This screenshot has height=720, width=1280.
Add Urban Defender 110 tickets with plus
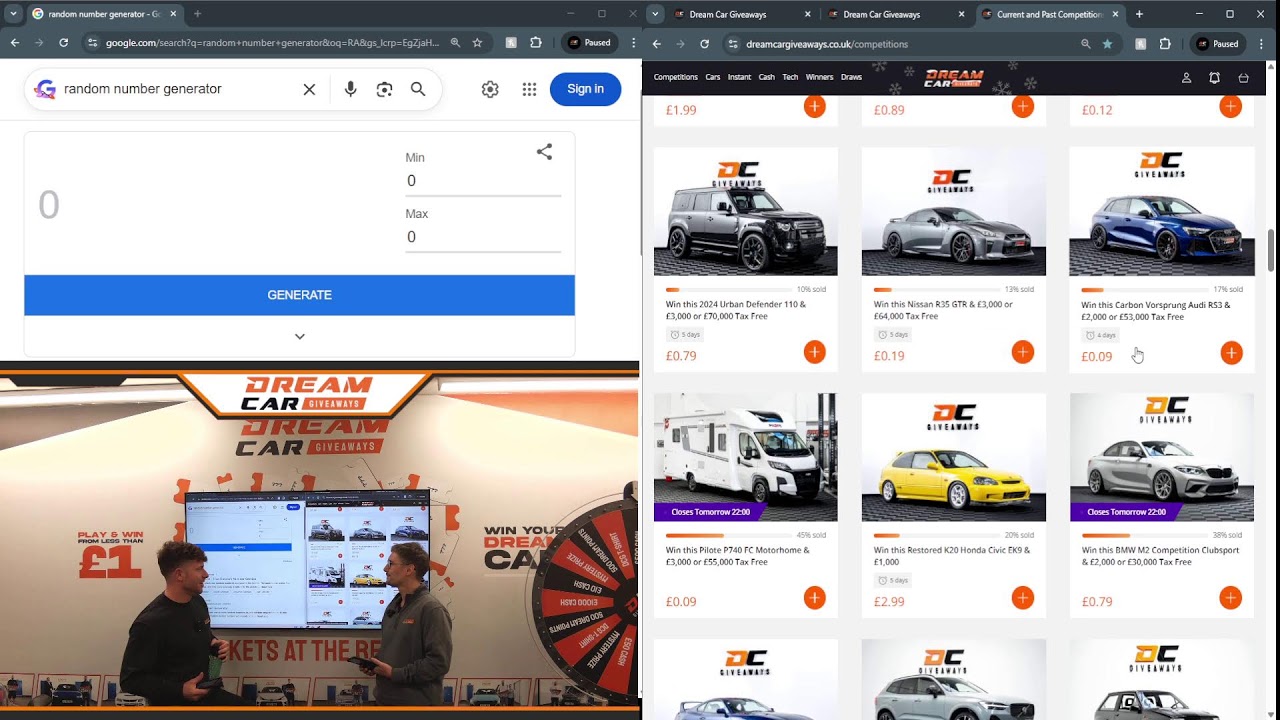[x=814, y=352]
